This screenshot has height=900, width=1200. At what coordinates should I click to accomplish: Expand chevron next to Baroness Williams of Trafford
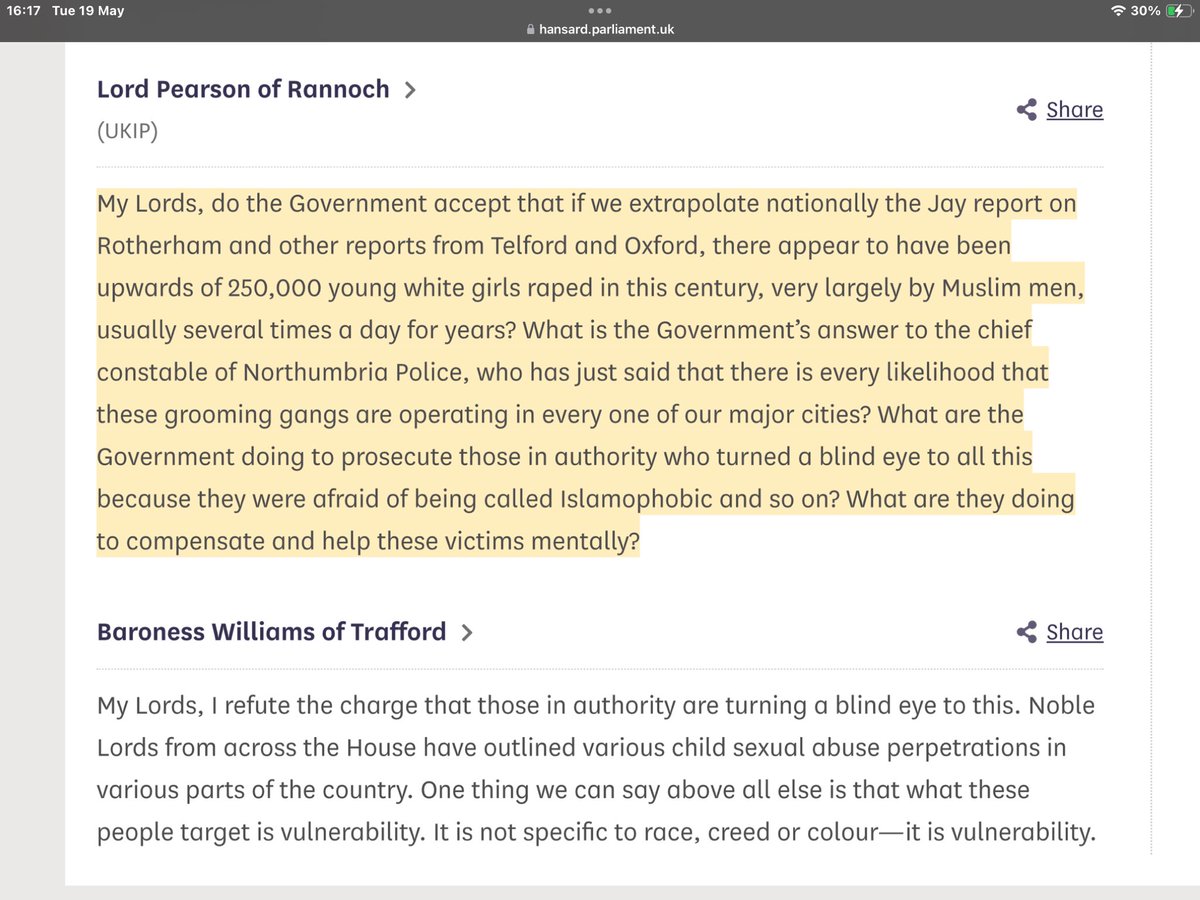click(x=466, y=633)
